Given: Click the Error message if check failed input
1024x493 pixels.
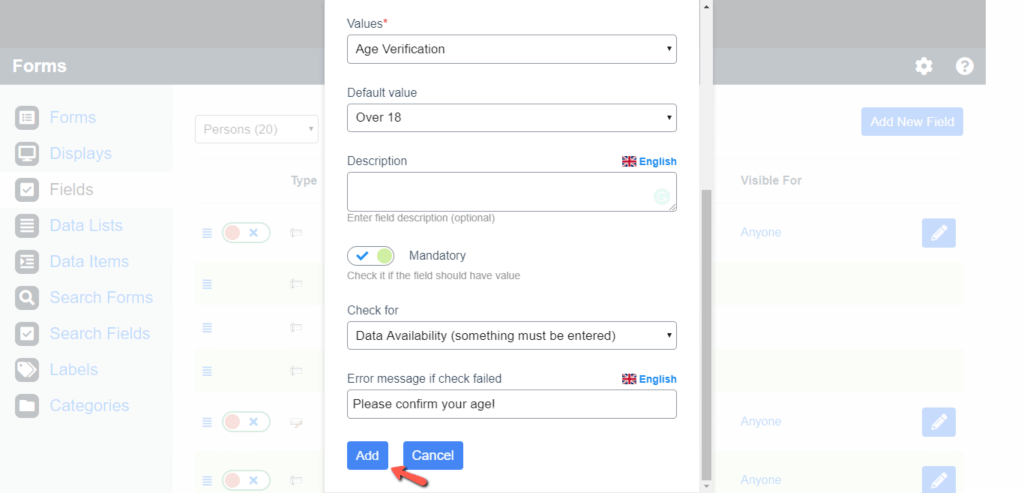Looking at the screenshot, I should click(511, 404).
